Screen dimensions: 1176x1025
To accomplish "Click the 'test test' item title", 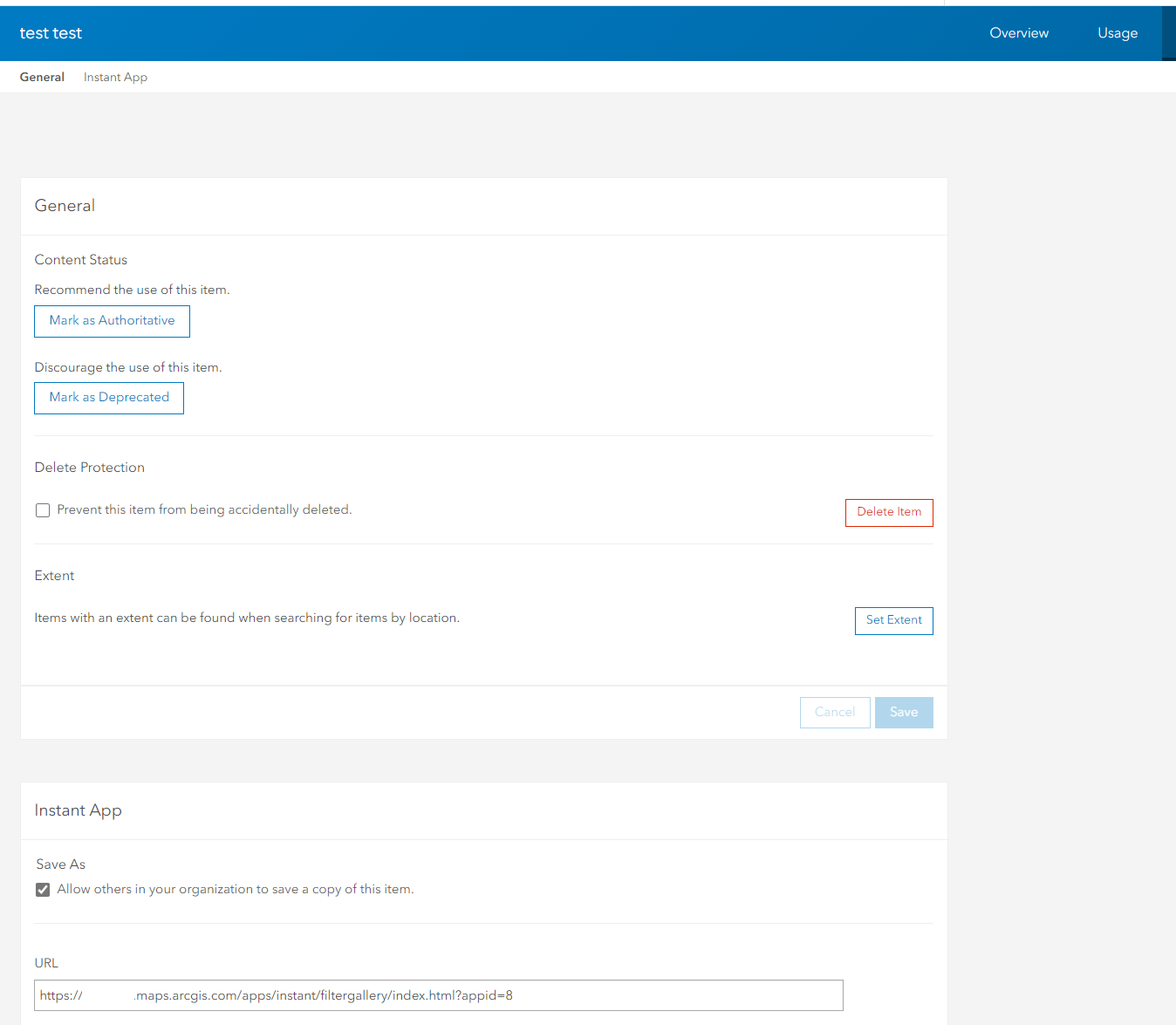I will tap(51, 32).
